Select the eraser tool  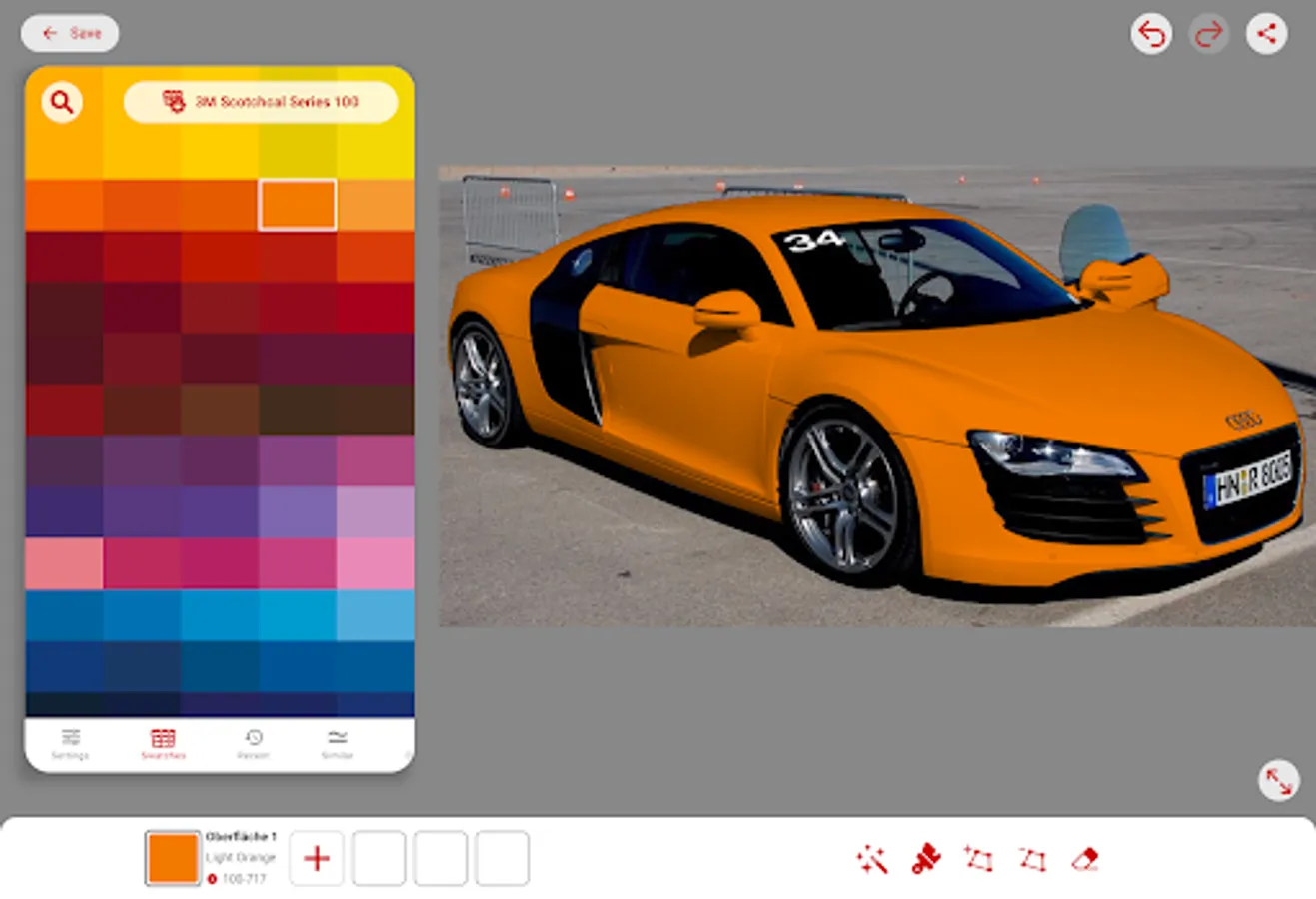coord(1086,858)
